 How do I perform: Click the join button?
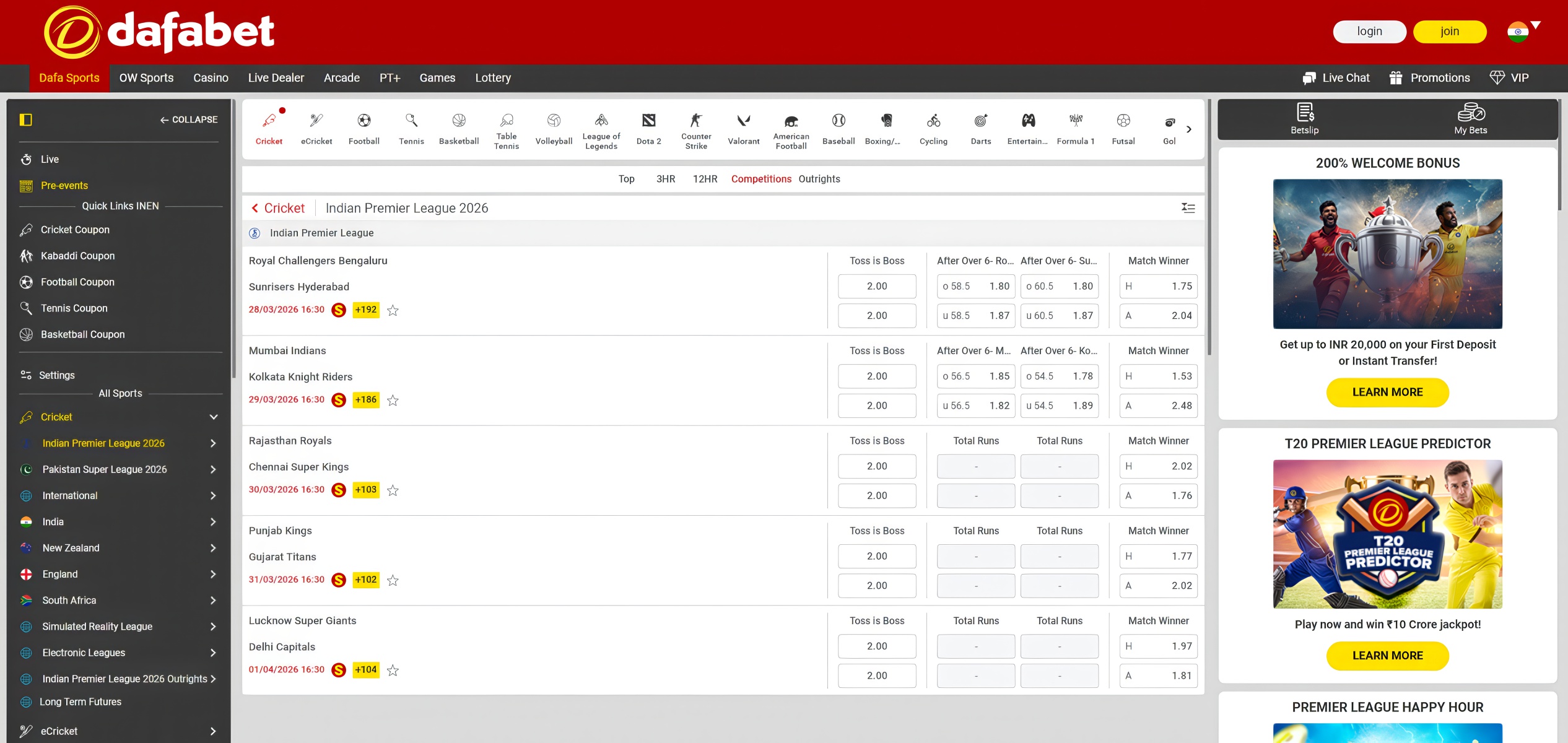(1449, 32)
